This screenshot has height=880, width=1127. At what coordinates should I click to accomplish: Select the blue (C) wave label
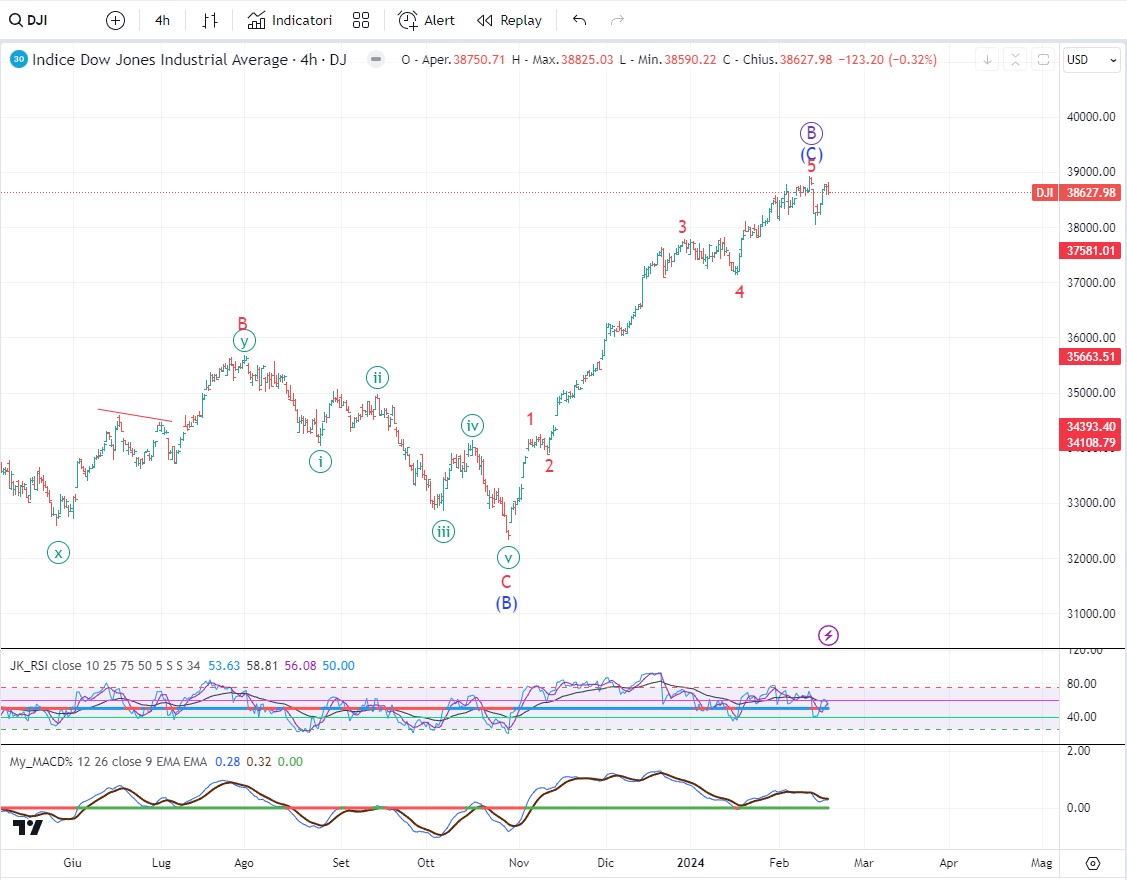coord(811,155)
